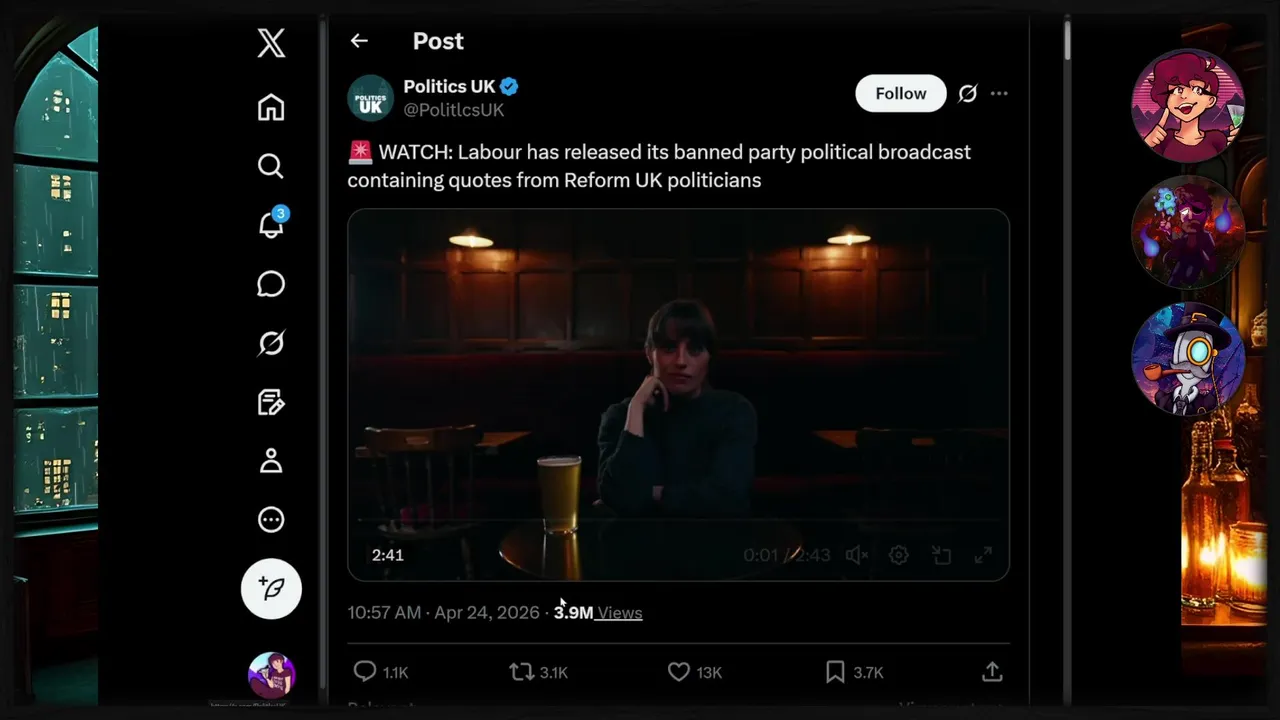This screenshot has width=1280, height=720.
Task: Open the video settings gear
Action: coord(899,555)
